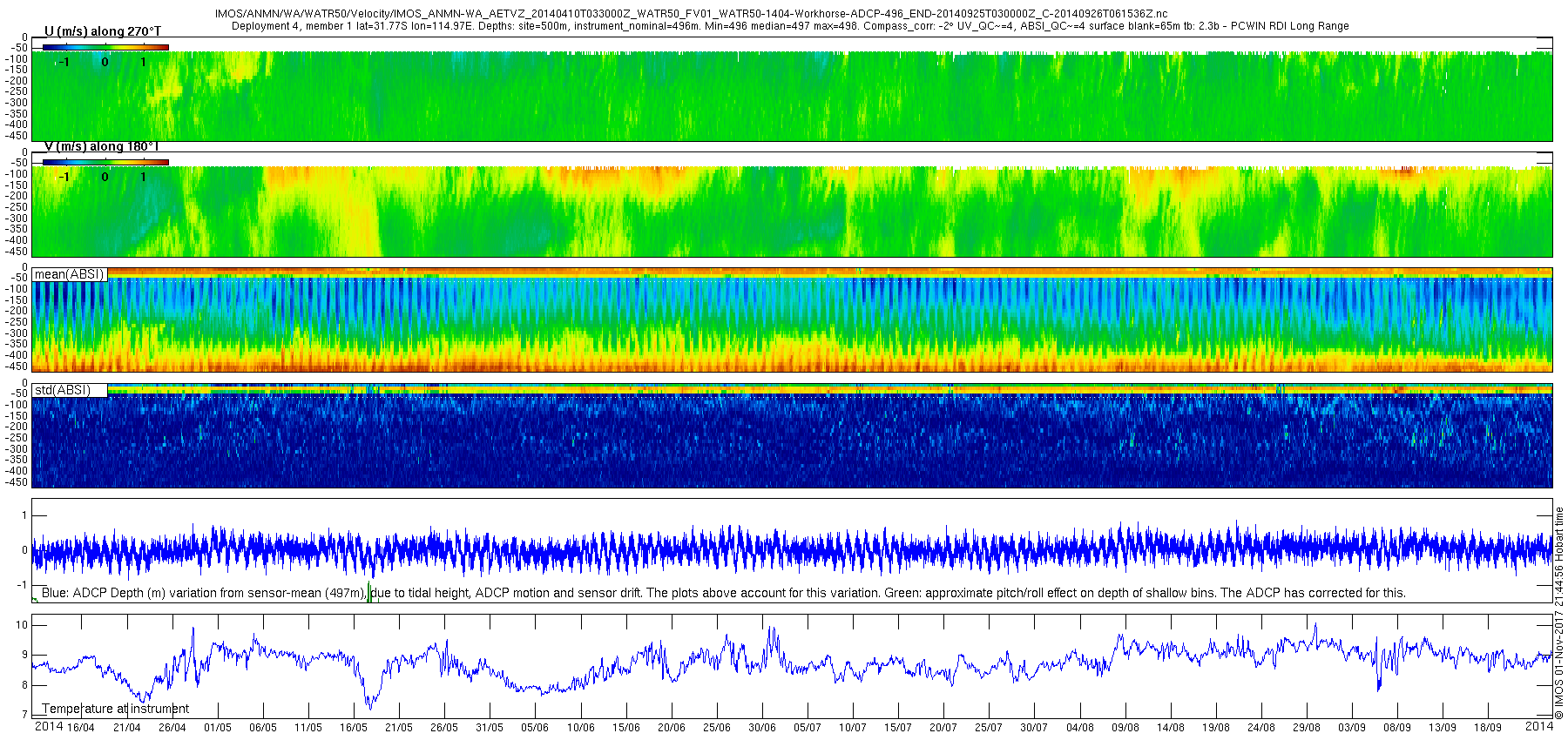The width and height of the screenshot is (1568, 740).
Task: Click the '03/09' date tick label
Action: (x=1352, y=728)
